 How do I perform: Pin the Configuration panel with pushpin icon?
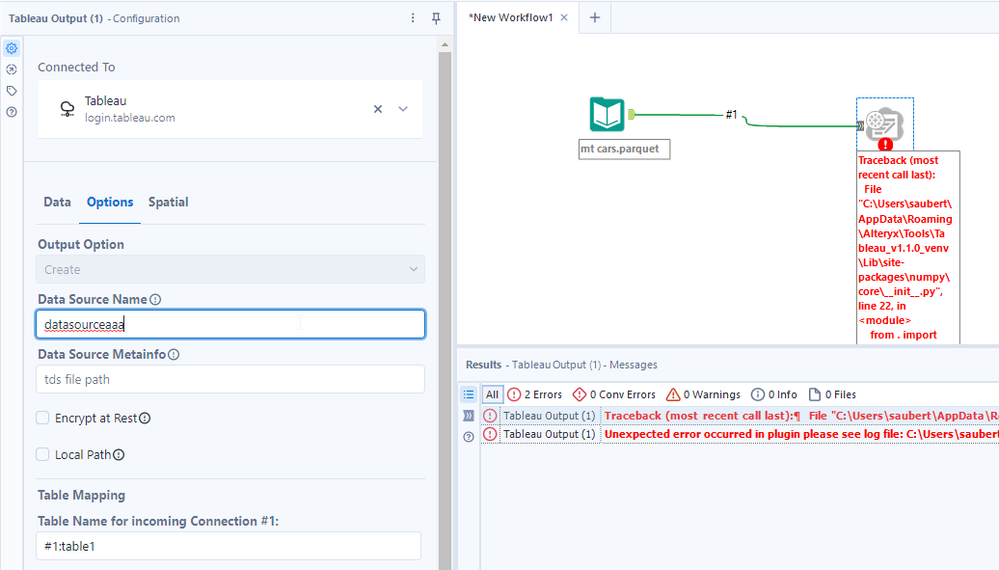pos(436,18)
